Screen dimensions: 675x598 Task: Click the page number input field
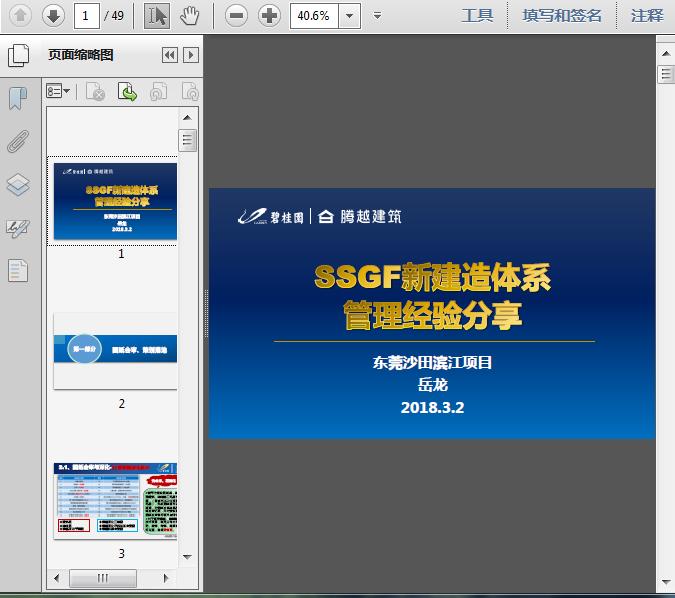tap(87, 16)
